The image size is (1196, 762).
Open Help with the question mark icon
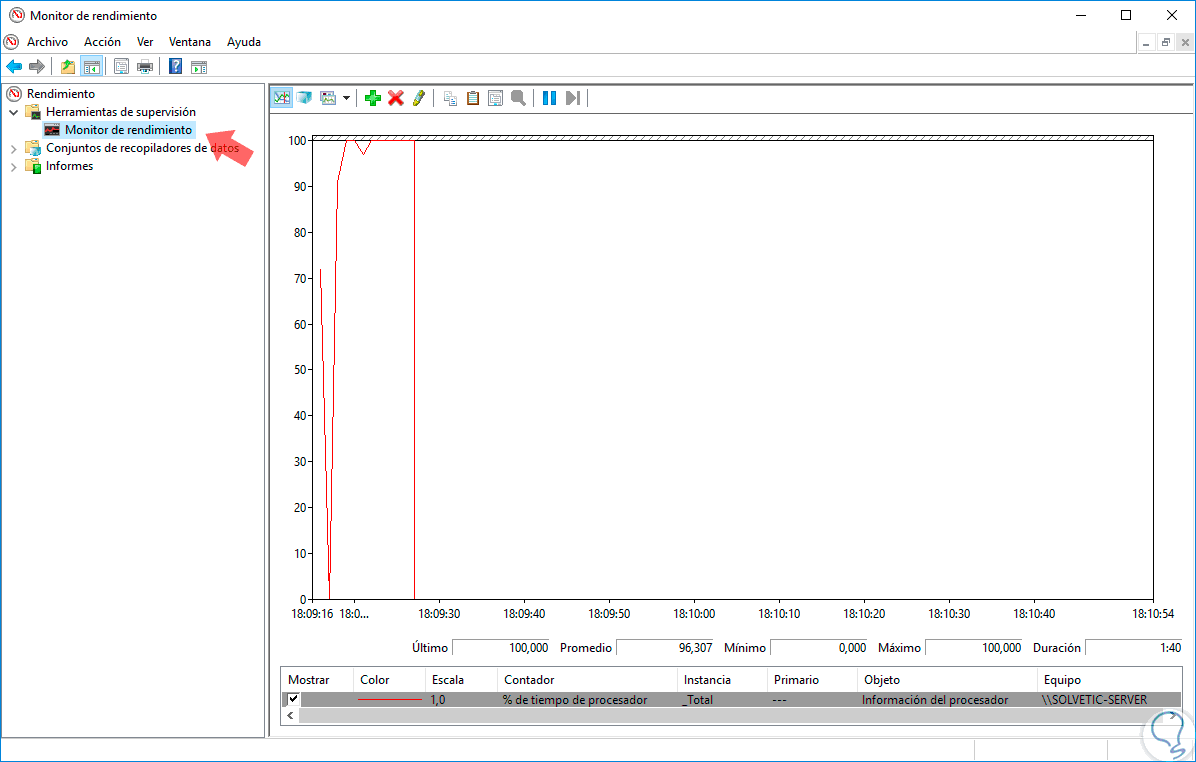(175, 66)
